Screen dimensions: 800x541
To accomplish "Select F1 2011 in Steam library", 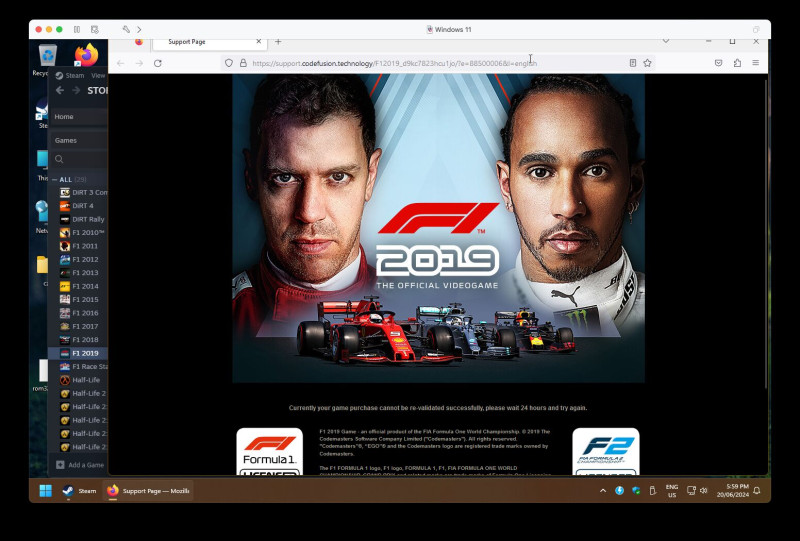I will click(79, 246).
